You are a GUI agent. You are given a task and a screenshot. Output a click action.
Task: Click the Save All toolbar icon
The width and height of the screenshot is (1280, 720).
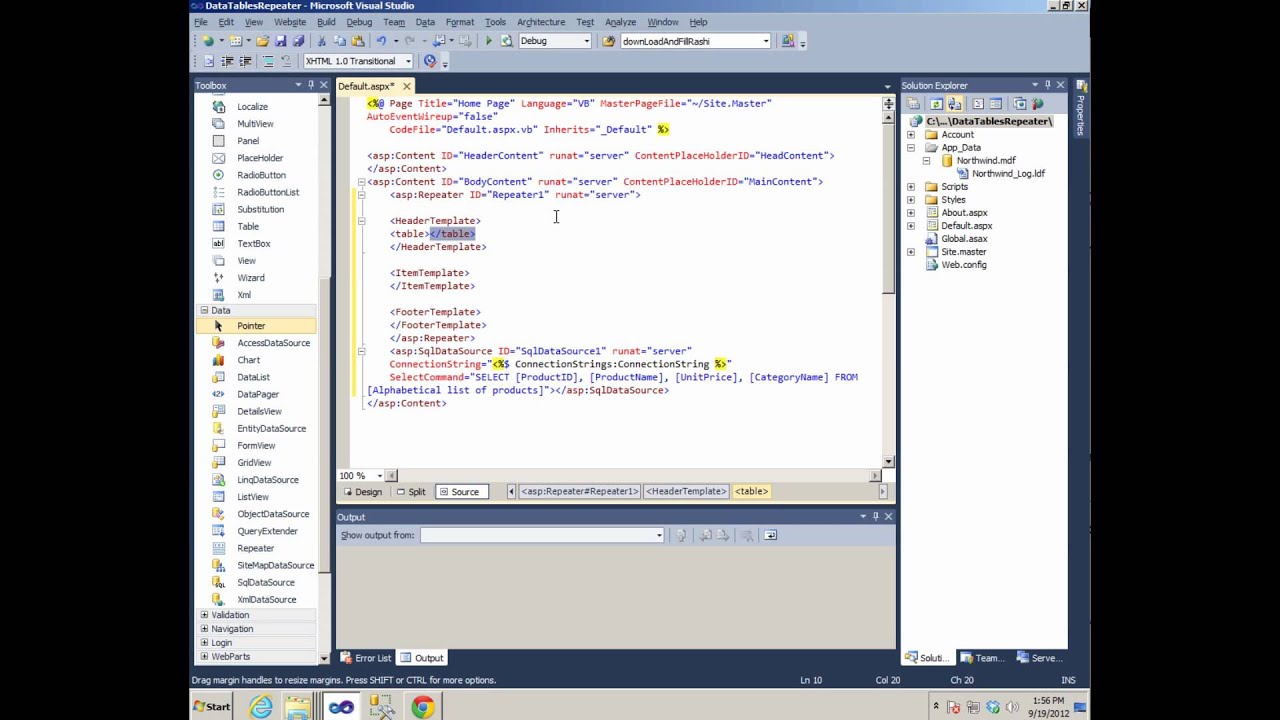tap(298, 41)
